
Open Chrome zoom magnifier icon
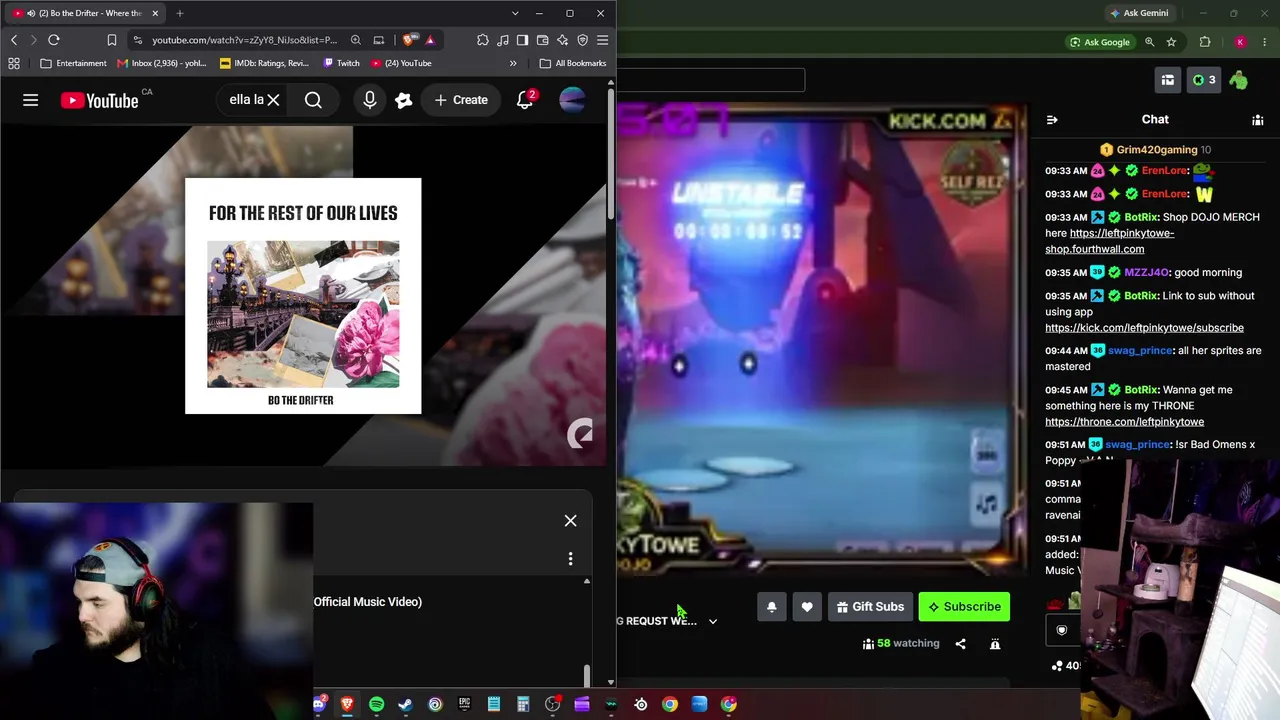(1149, 42)
